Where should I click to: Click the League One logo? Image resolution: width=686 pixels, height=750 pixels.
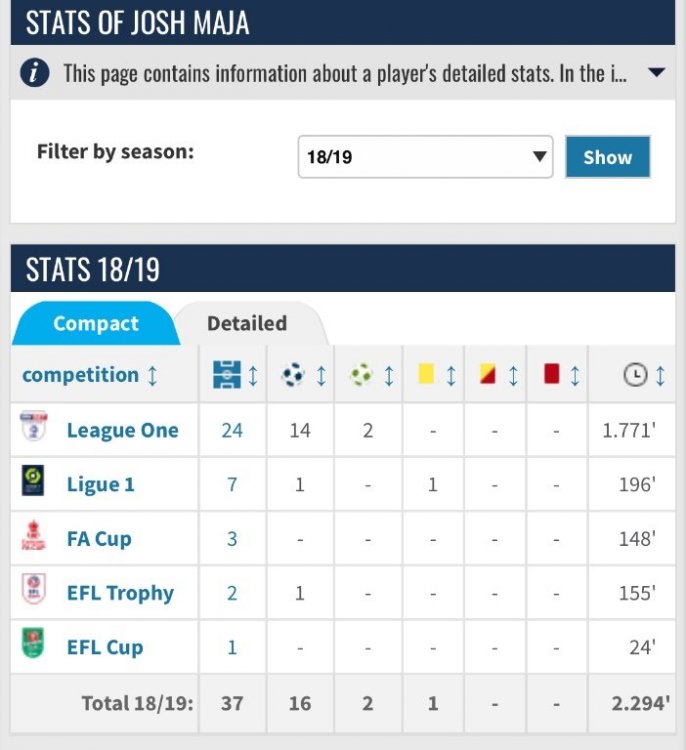tap(34, 429)
